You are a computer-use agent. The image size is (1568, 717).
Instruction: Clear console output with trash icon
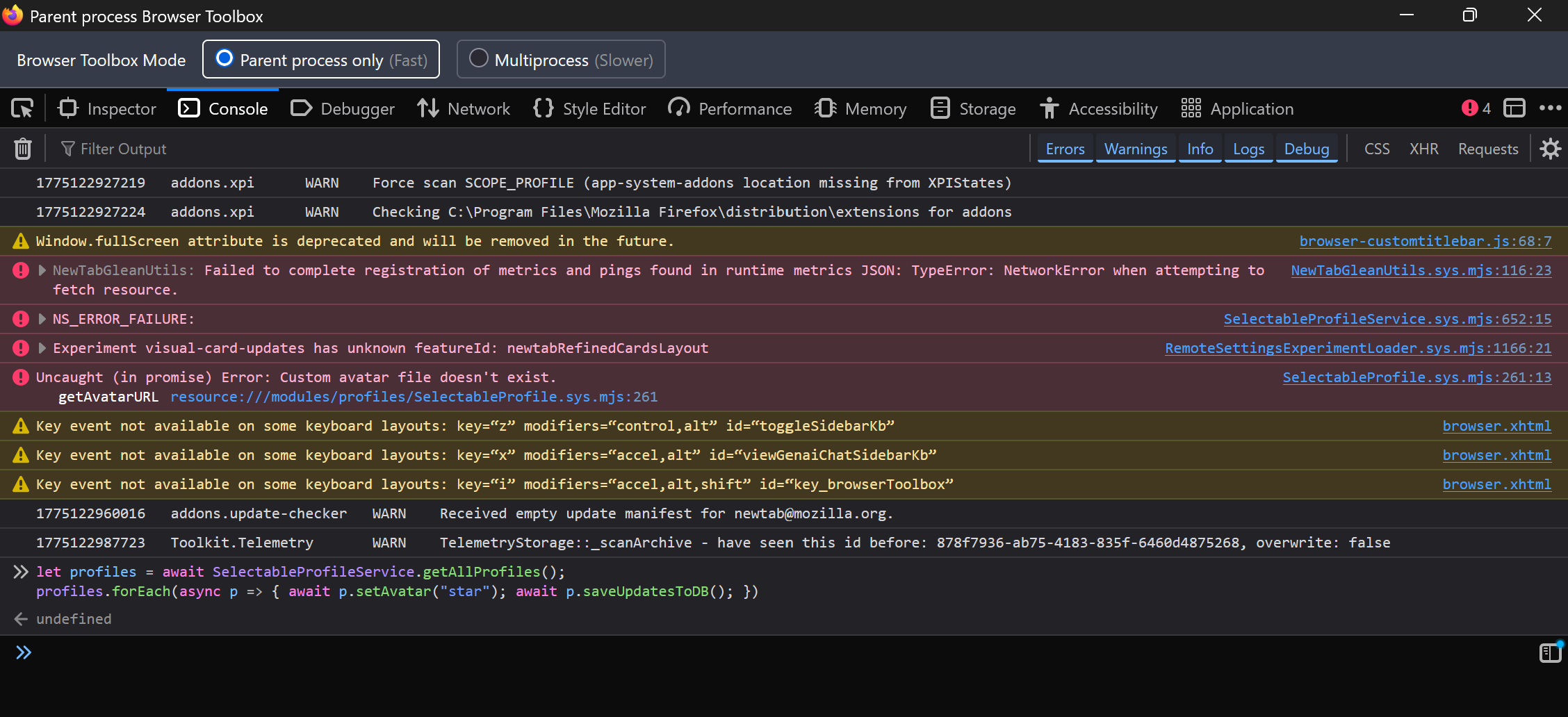point(23,149)
